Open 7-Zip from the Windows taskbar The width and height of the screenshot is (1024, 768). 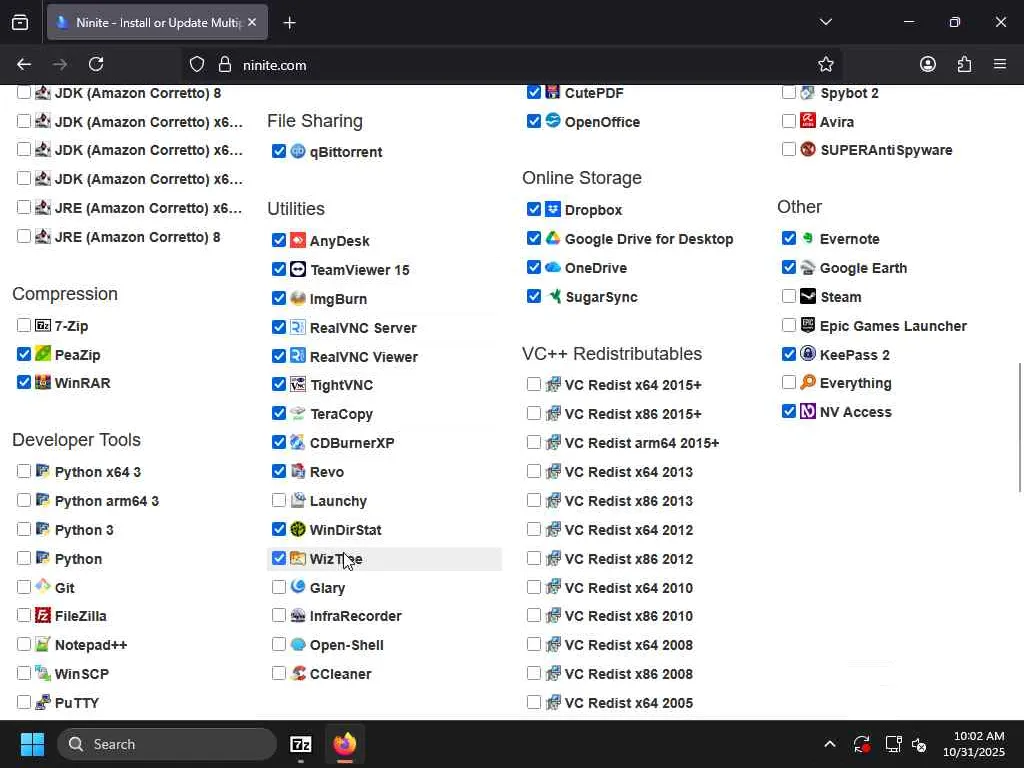click(300, 744)
